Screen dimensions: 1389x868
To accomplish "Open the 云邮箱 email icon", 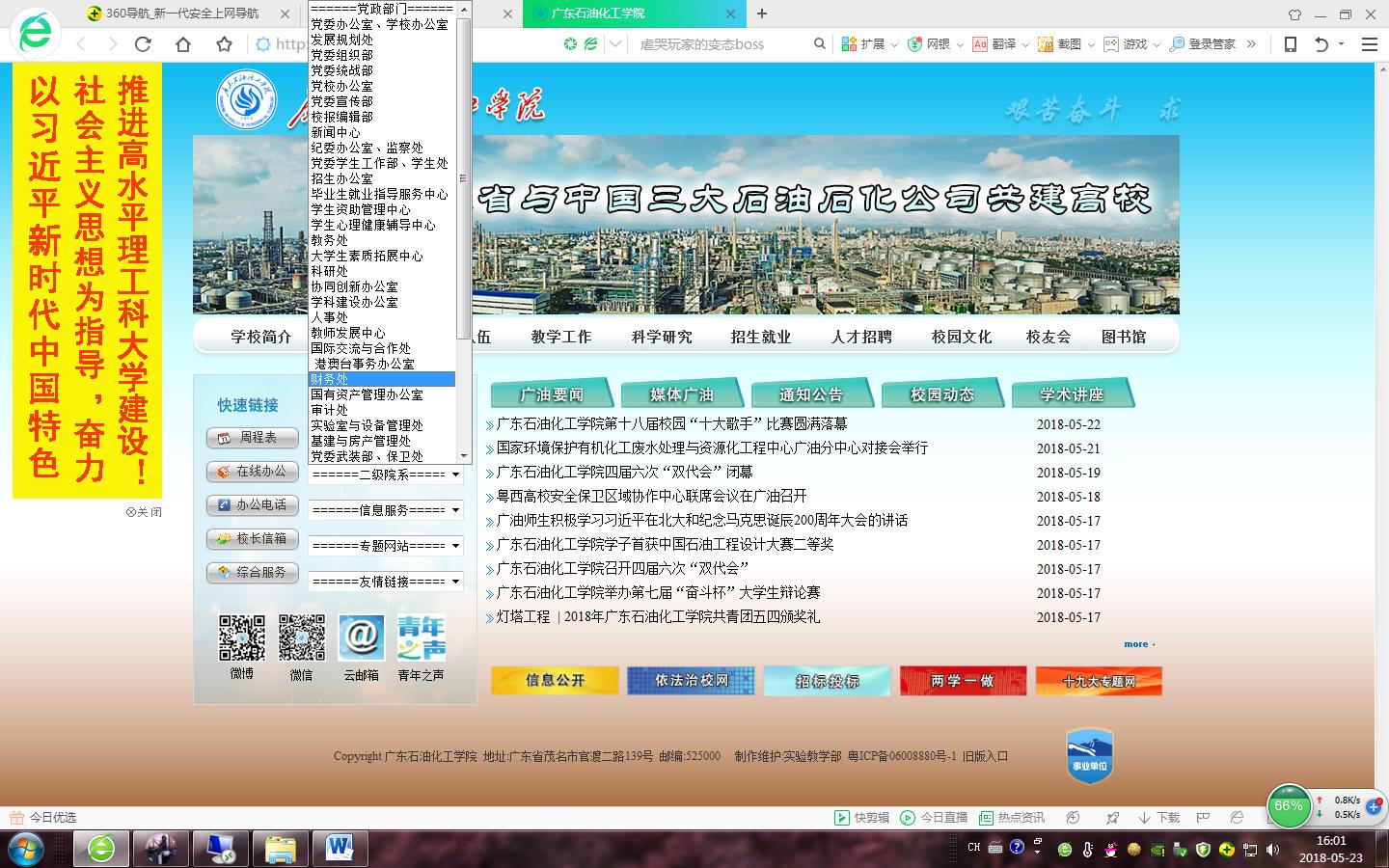I will [x=362, y=637].
